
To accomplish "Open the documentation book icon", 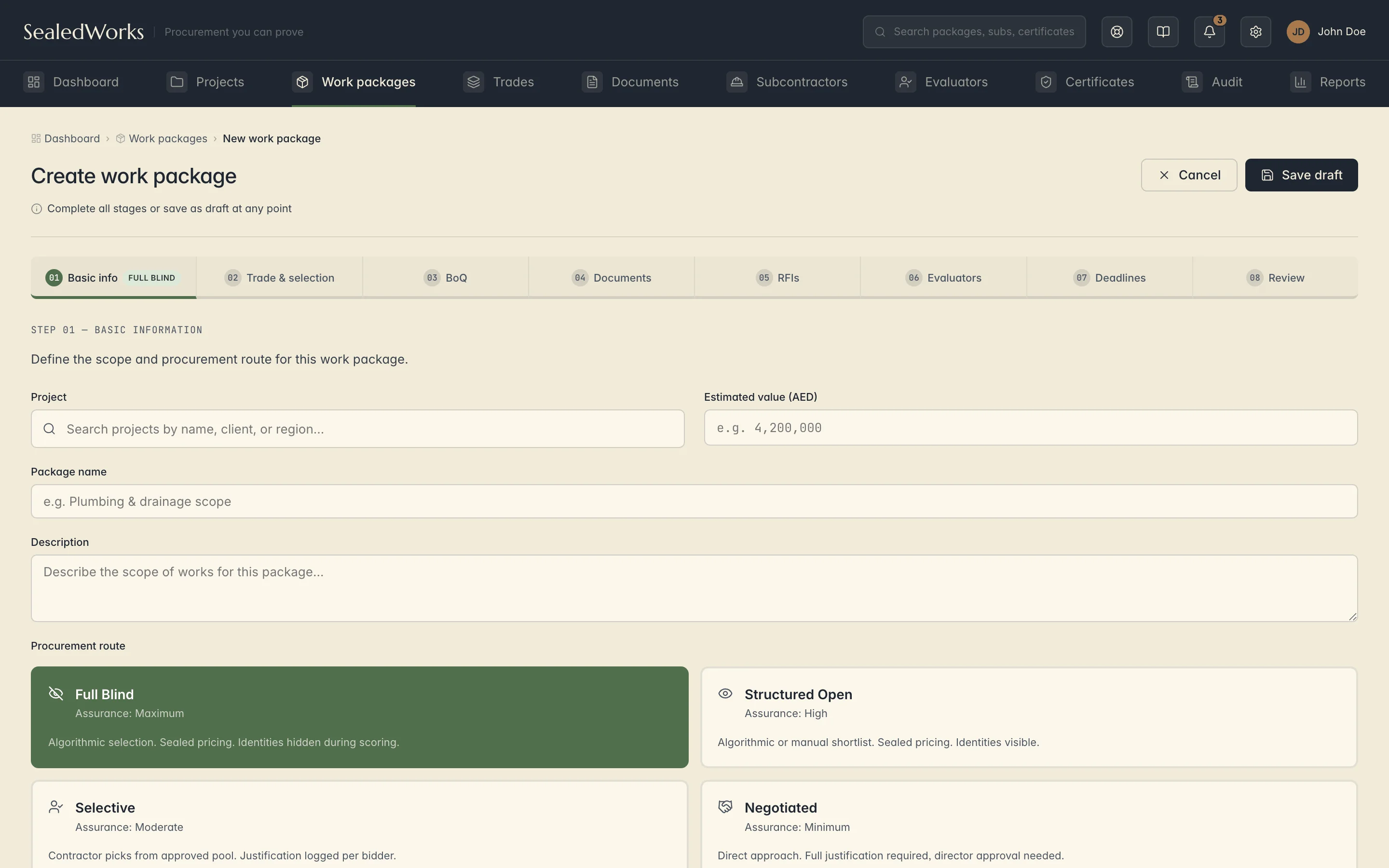I will (1163, 31).
